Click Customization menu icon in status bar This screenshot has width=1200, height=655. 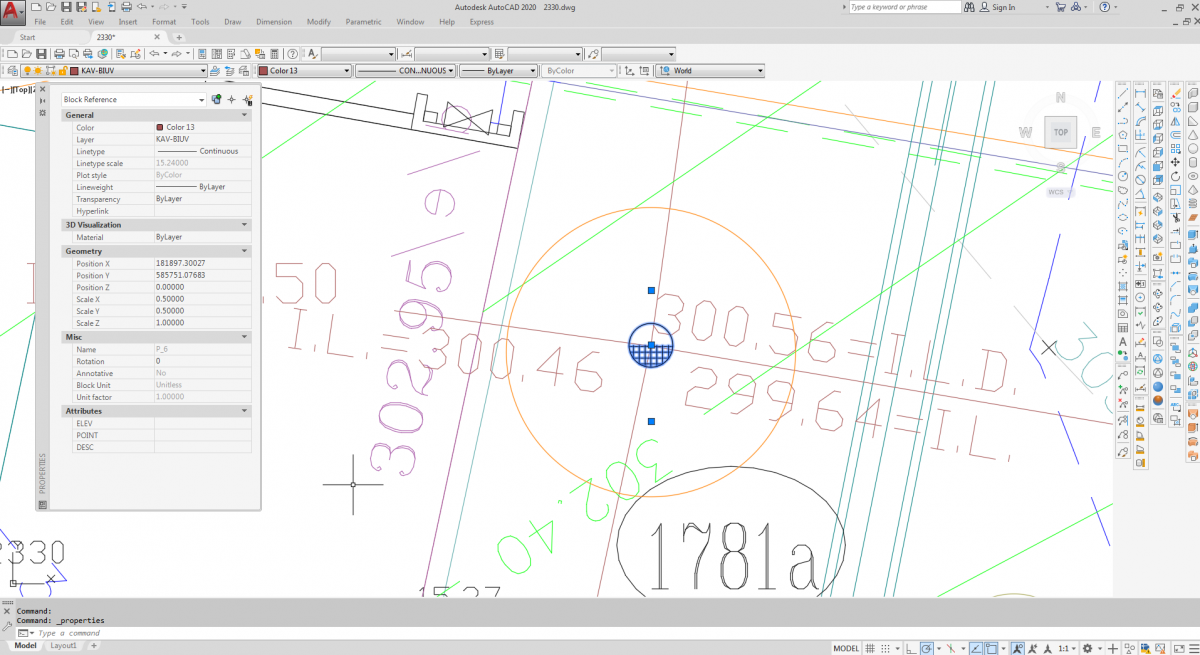coord(1192,647)
